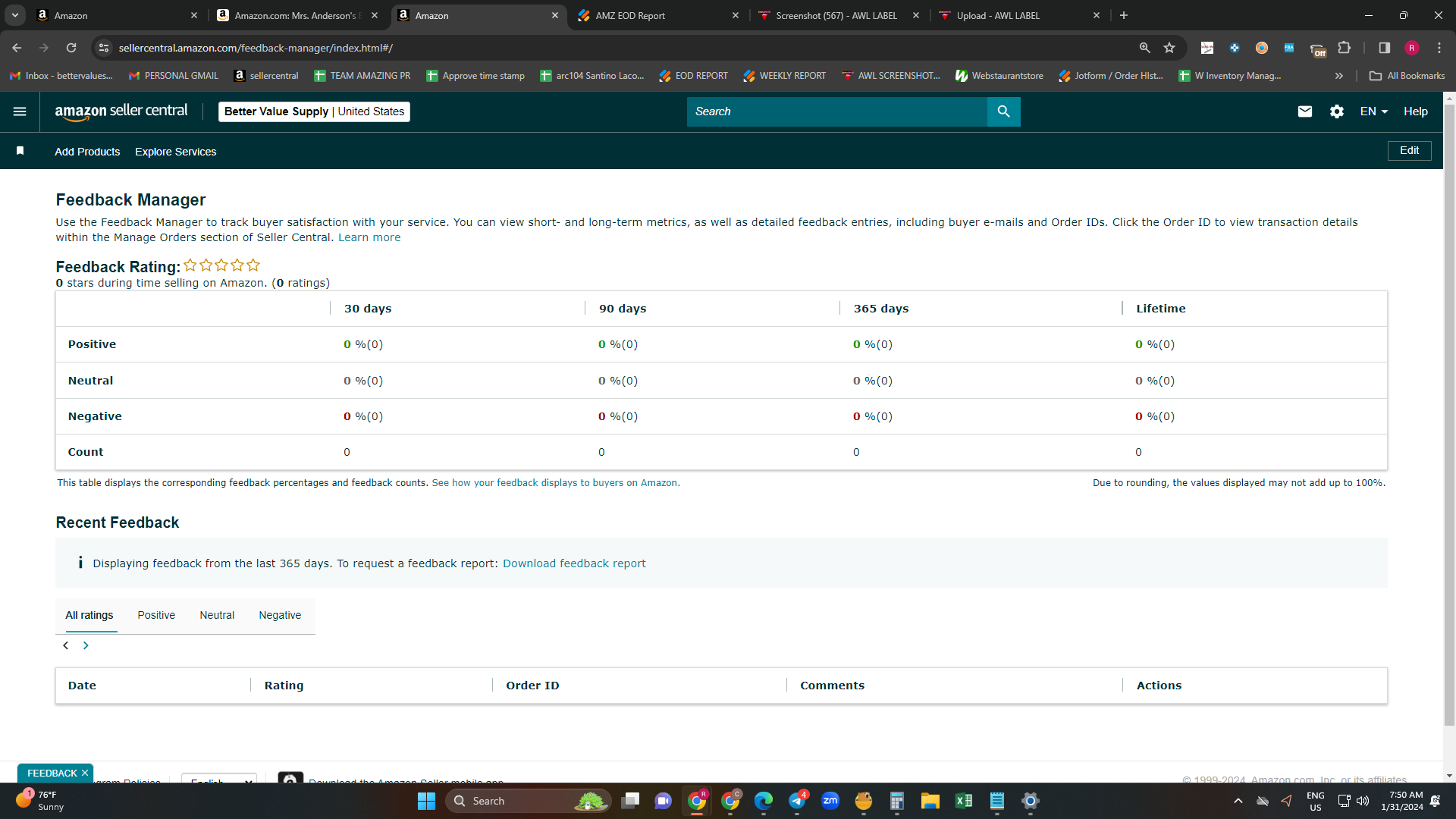This screenshot has width=1456, height=819.
Task: Click the browser address bar URL
Action: pyautogui.click(x=256, y=48)
